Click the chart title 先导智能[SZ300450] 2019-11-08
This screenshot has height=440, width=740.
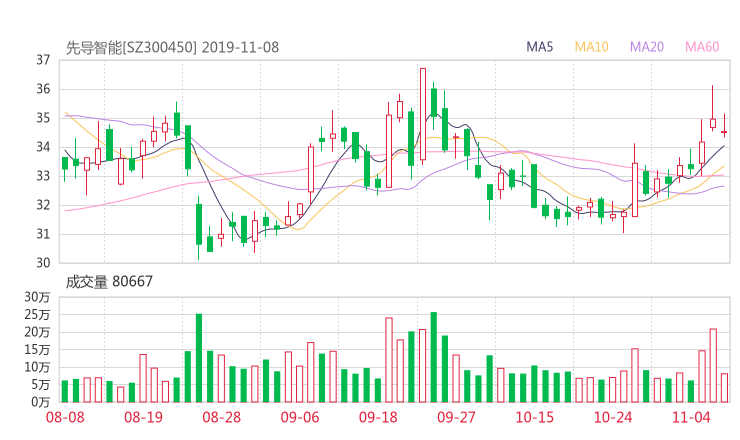[172, 48]
